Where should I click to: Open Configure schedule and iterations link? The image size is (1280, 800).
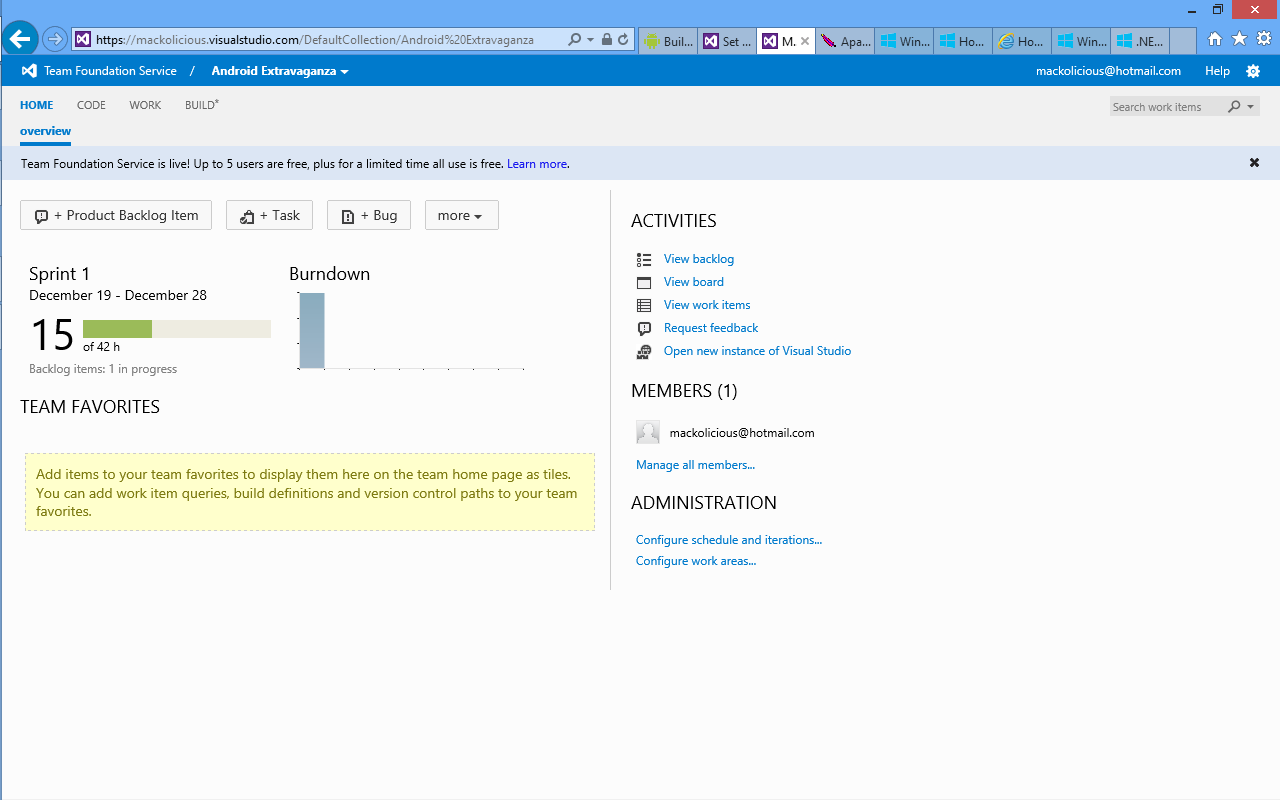pyautogui.click(x=729, y=540)
